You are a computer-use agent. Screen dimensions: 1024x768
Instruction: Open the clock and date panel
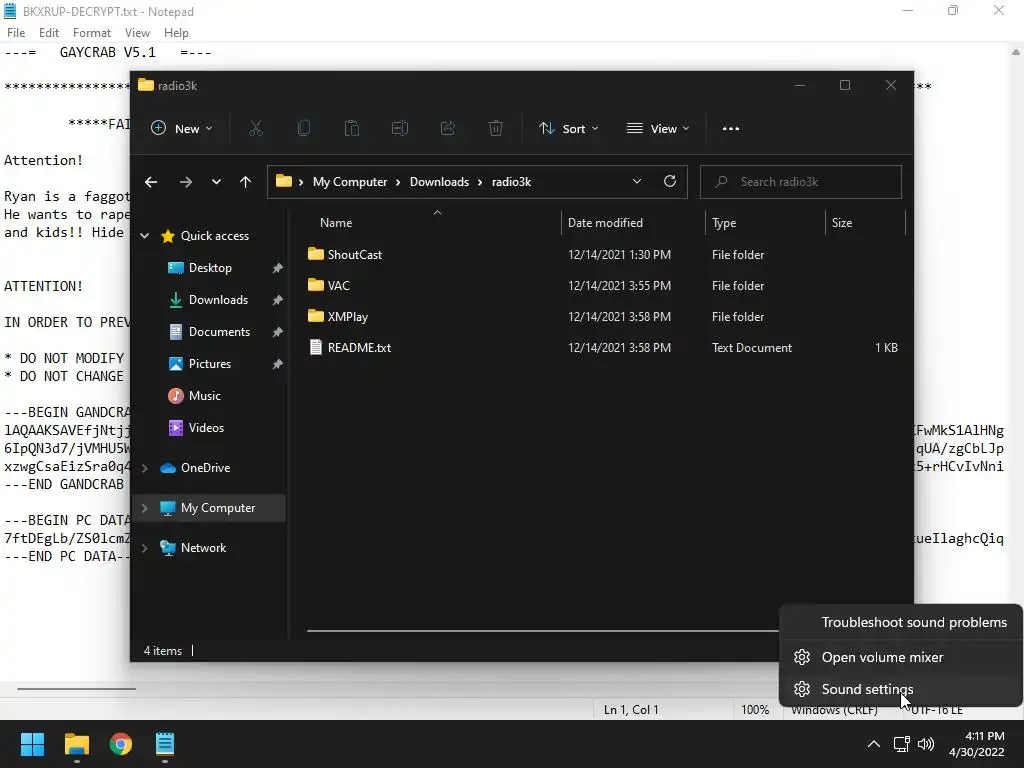[x=976, y=744]
